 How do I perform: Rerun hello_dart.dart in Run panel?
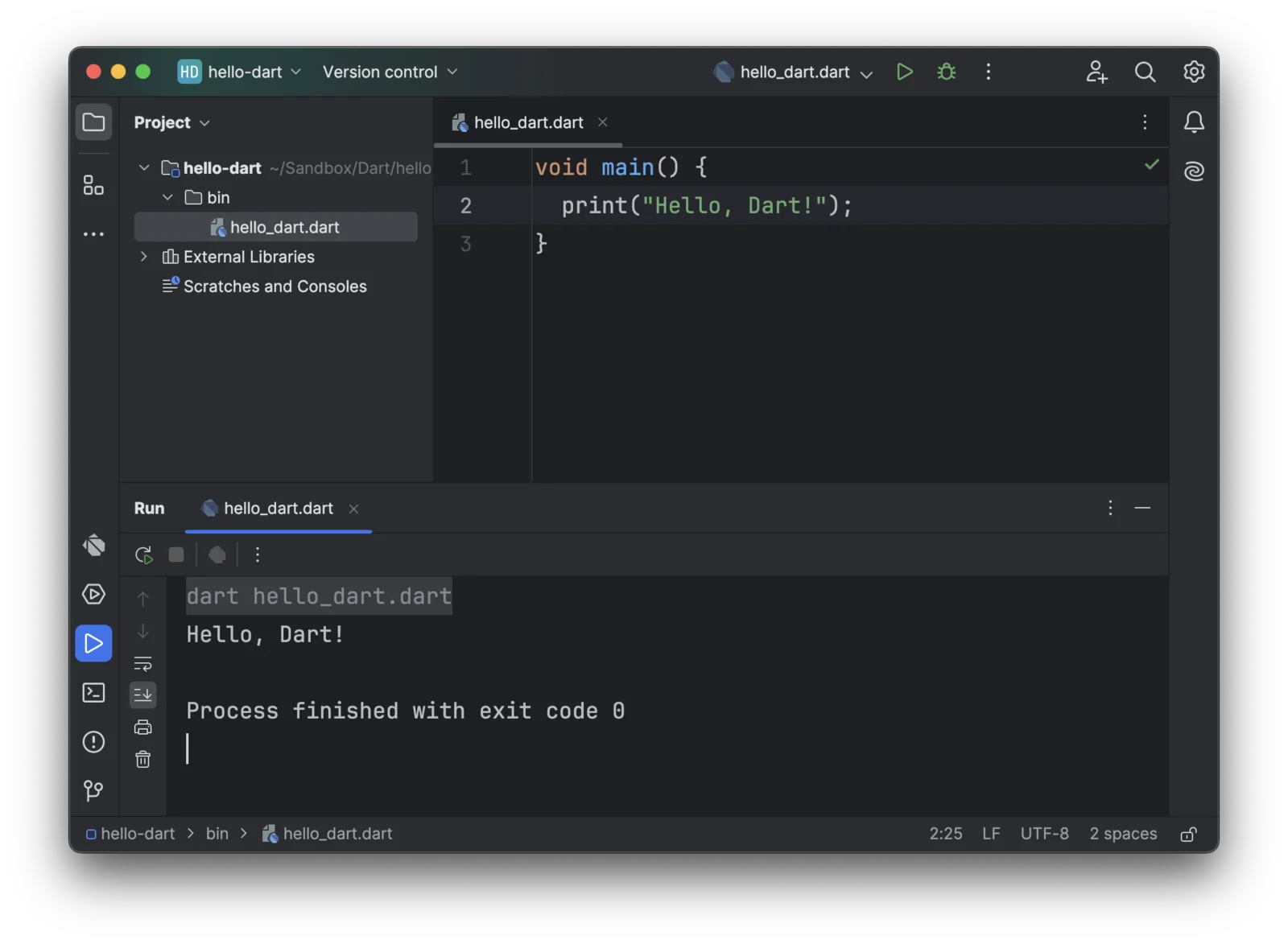(144, 554)
